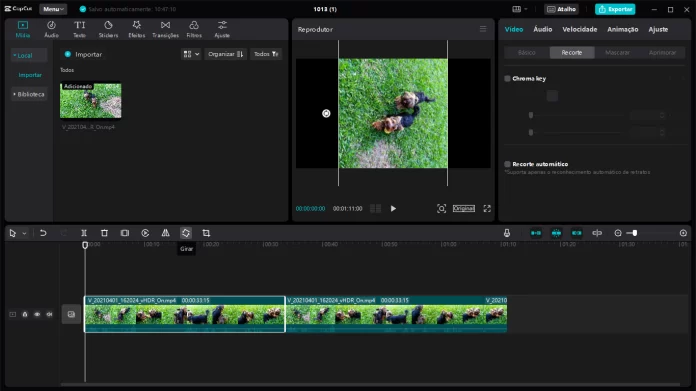Open the Texto tools

(79, 29)
